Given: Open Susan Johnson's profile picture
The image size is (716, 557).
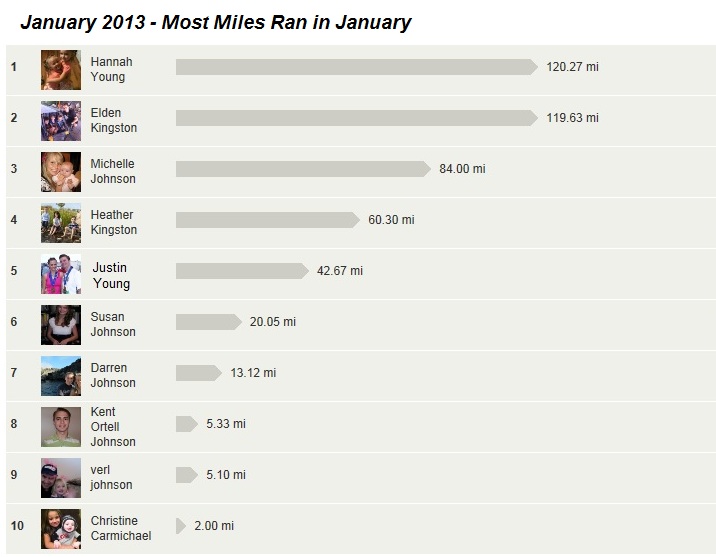Looking at the screenshot, I should 61,325.
